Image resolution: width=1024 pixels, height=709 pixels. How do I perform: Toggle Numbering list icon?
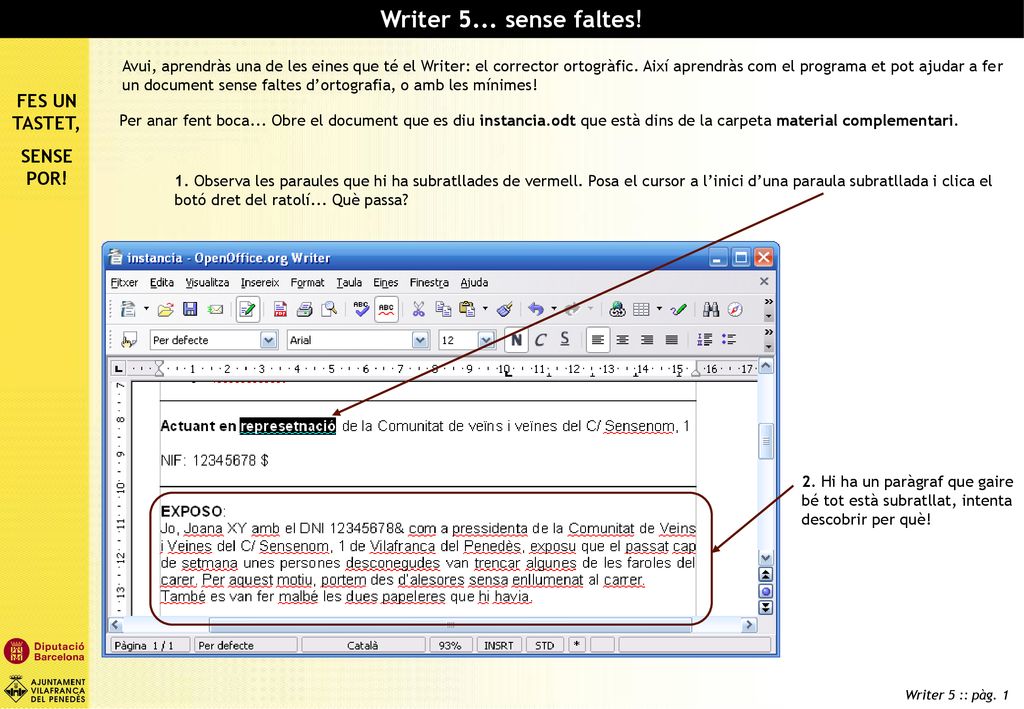click(704, 339)
